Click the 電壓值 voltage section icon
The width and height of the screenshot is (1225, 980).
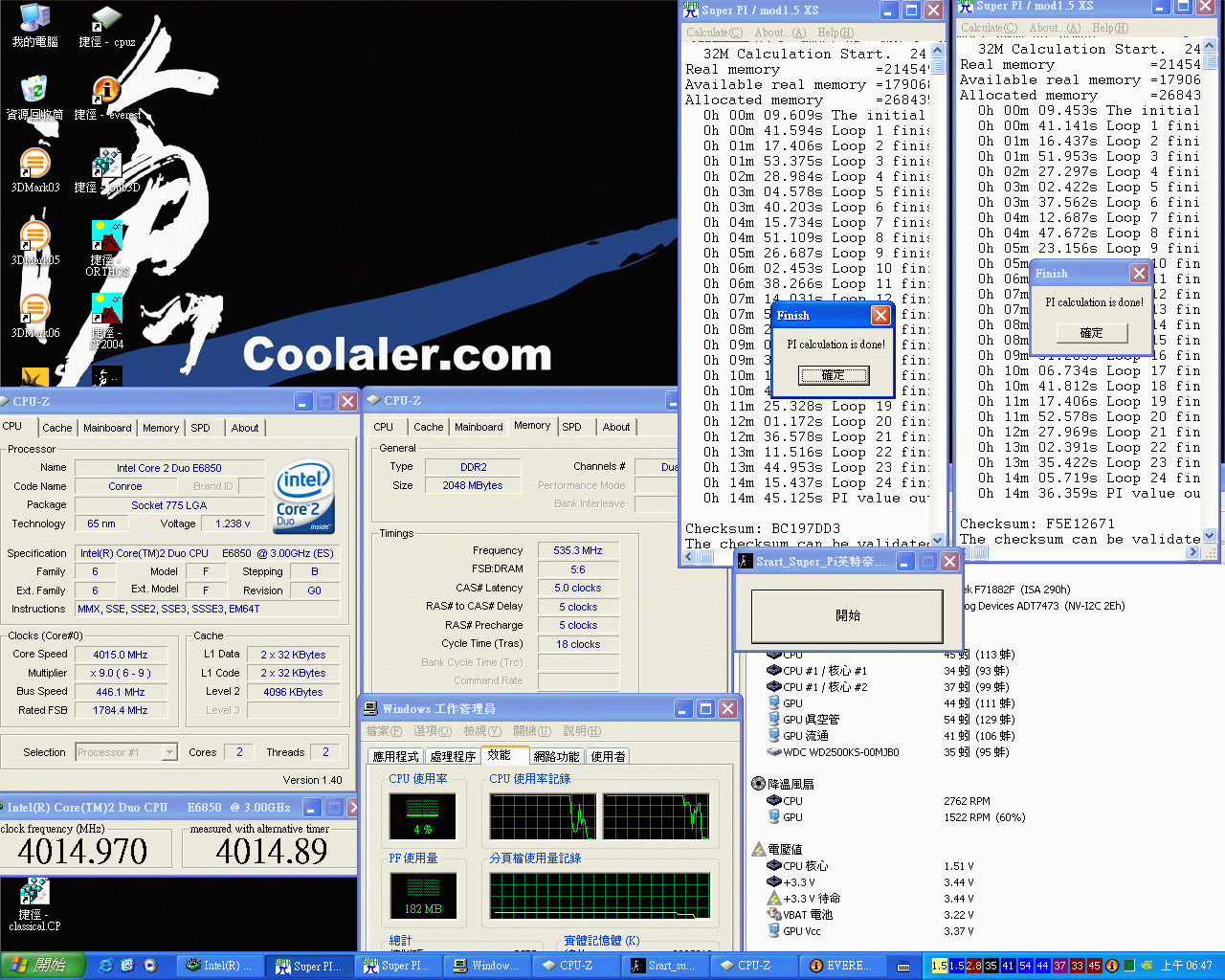pos(758,849)
